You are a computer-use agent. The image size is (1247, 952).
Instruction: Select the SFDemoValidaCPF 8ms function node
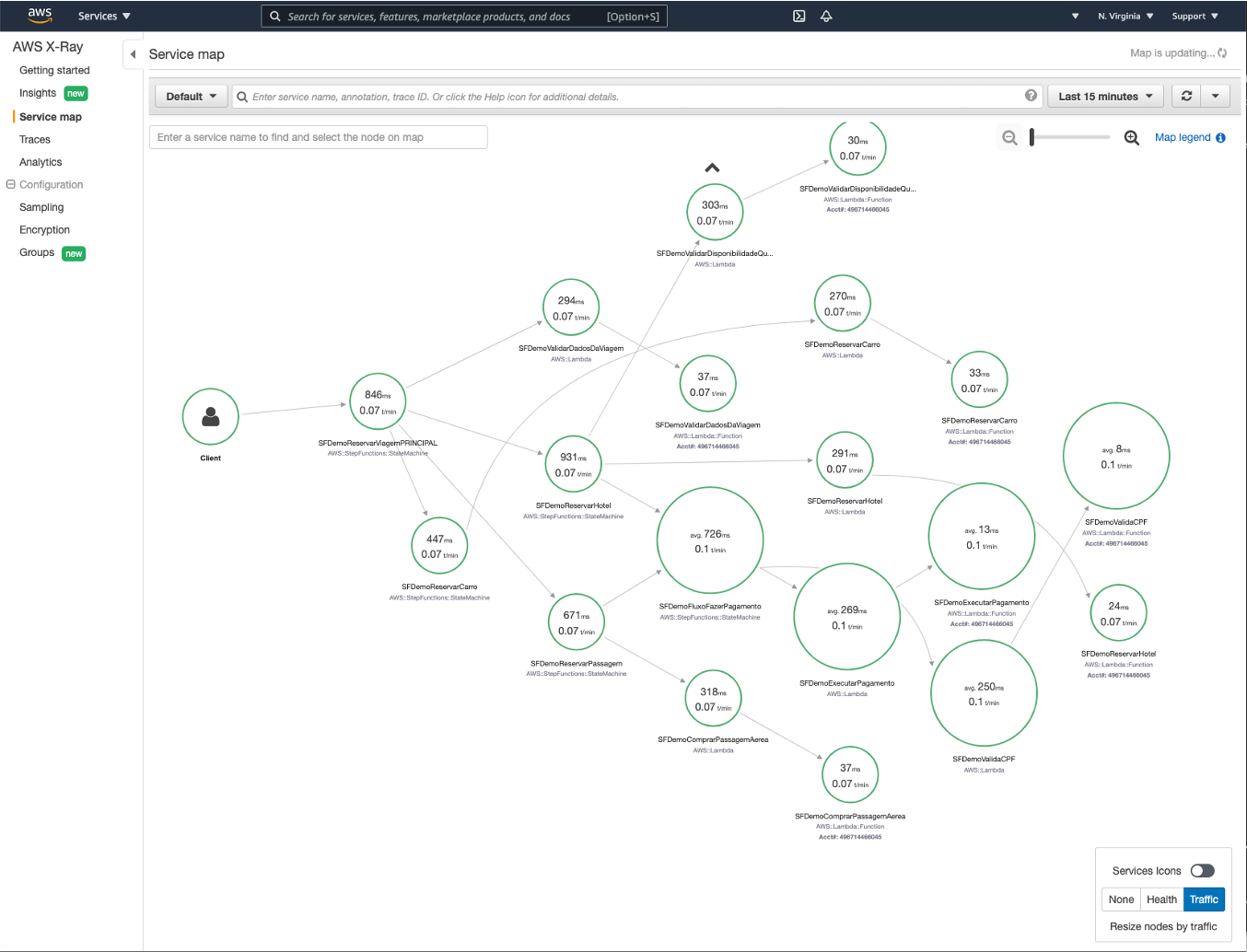tap(1116, 456)
